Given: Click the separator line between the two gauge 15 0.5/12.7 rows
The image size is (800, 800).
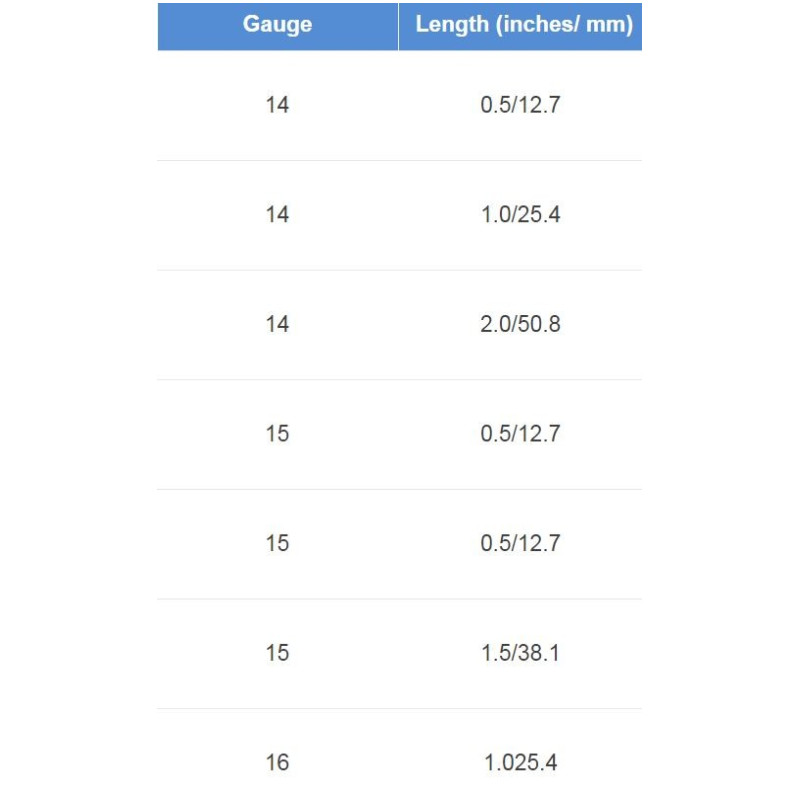Looking at the screenshot, I should pos(400,489).
